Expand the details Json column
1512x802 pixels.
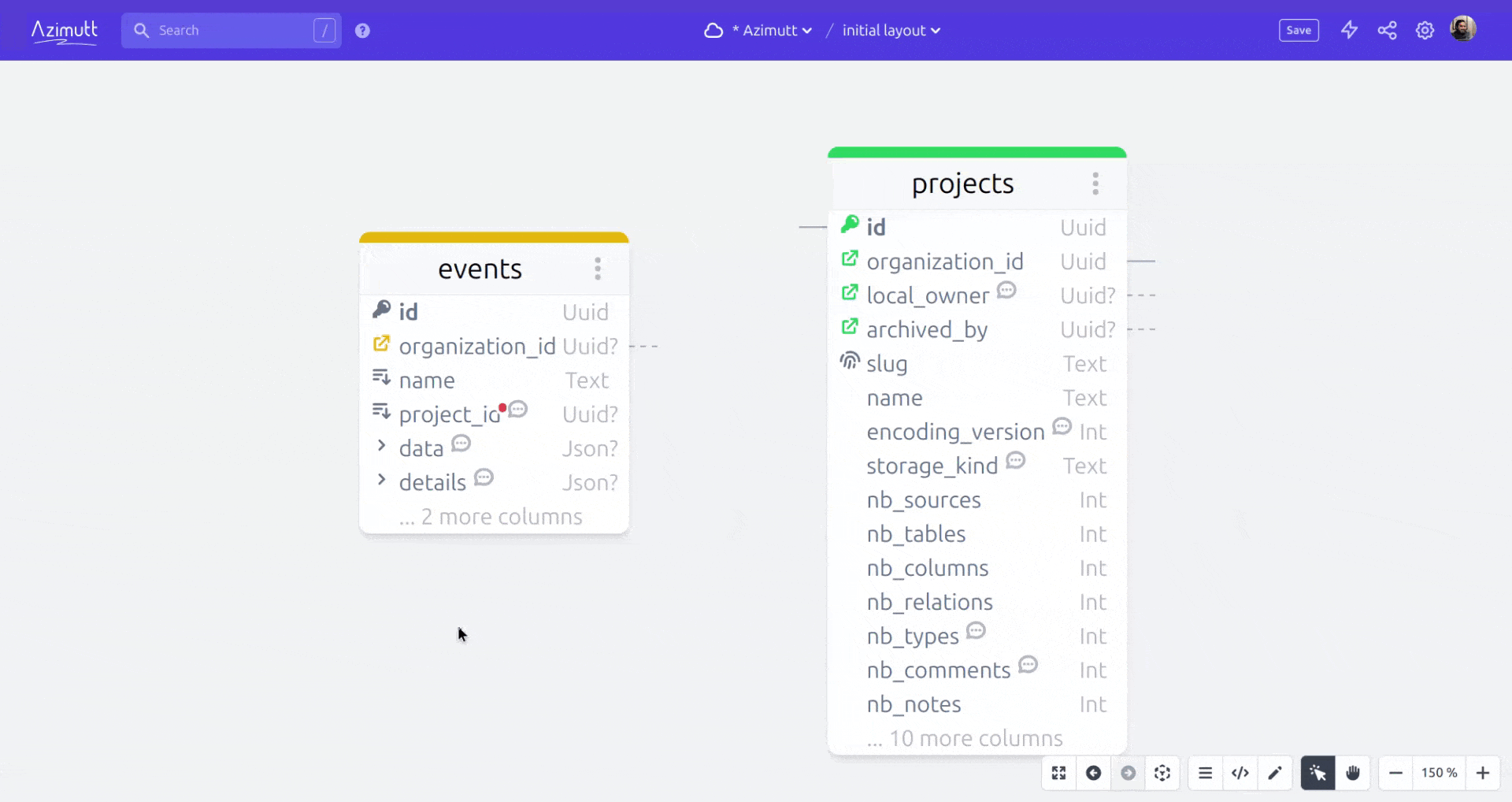click(382, 480)
